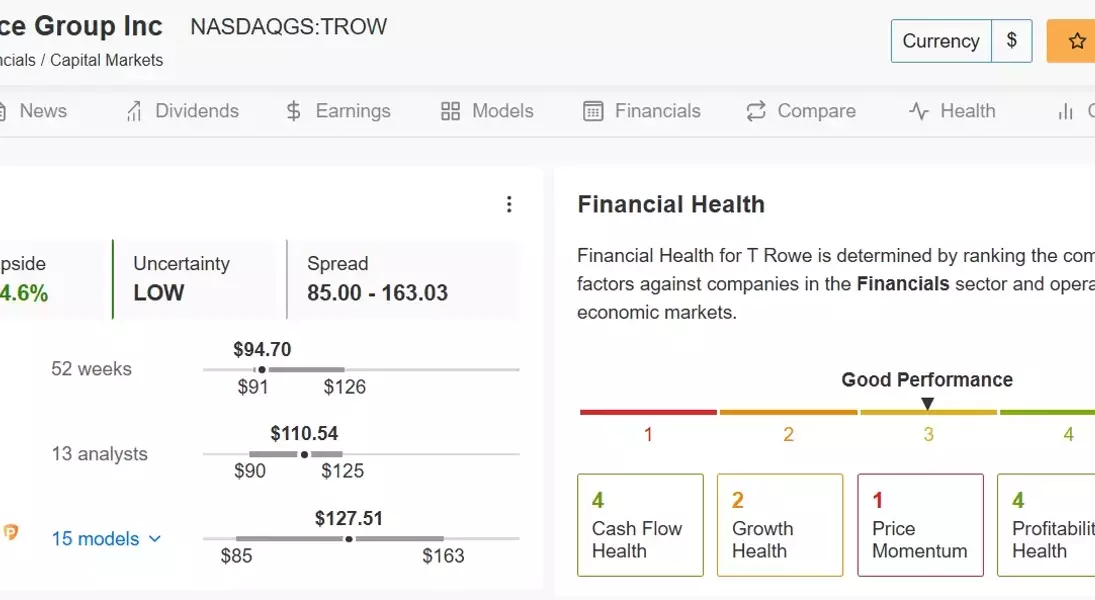Screen dimensions: 1095x600
Task: Click the Models grid icon
Action: click(x=450, y=112)
